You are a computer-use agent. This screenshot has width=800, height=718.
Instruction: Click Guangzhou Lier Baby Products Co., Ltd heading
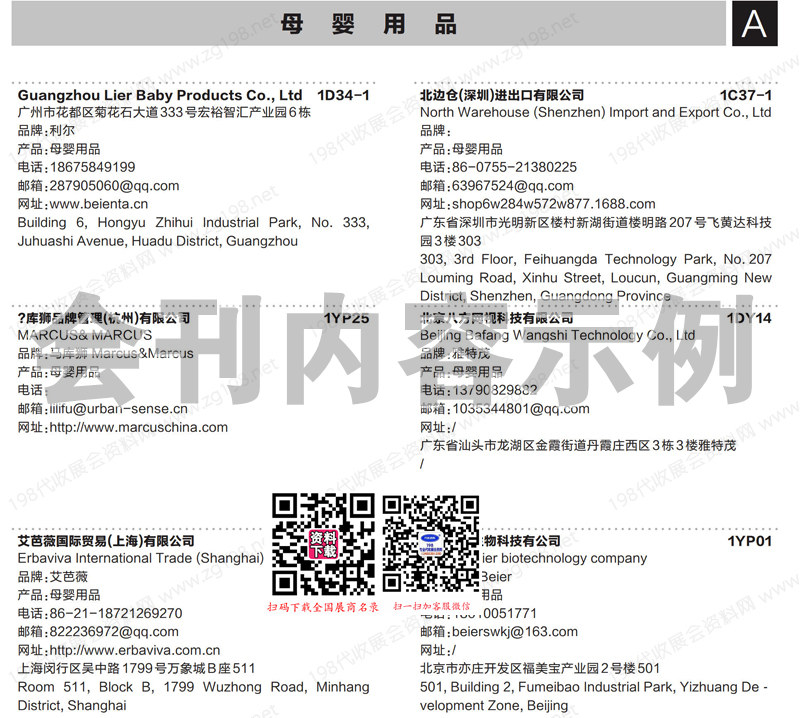click(160, 95)
